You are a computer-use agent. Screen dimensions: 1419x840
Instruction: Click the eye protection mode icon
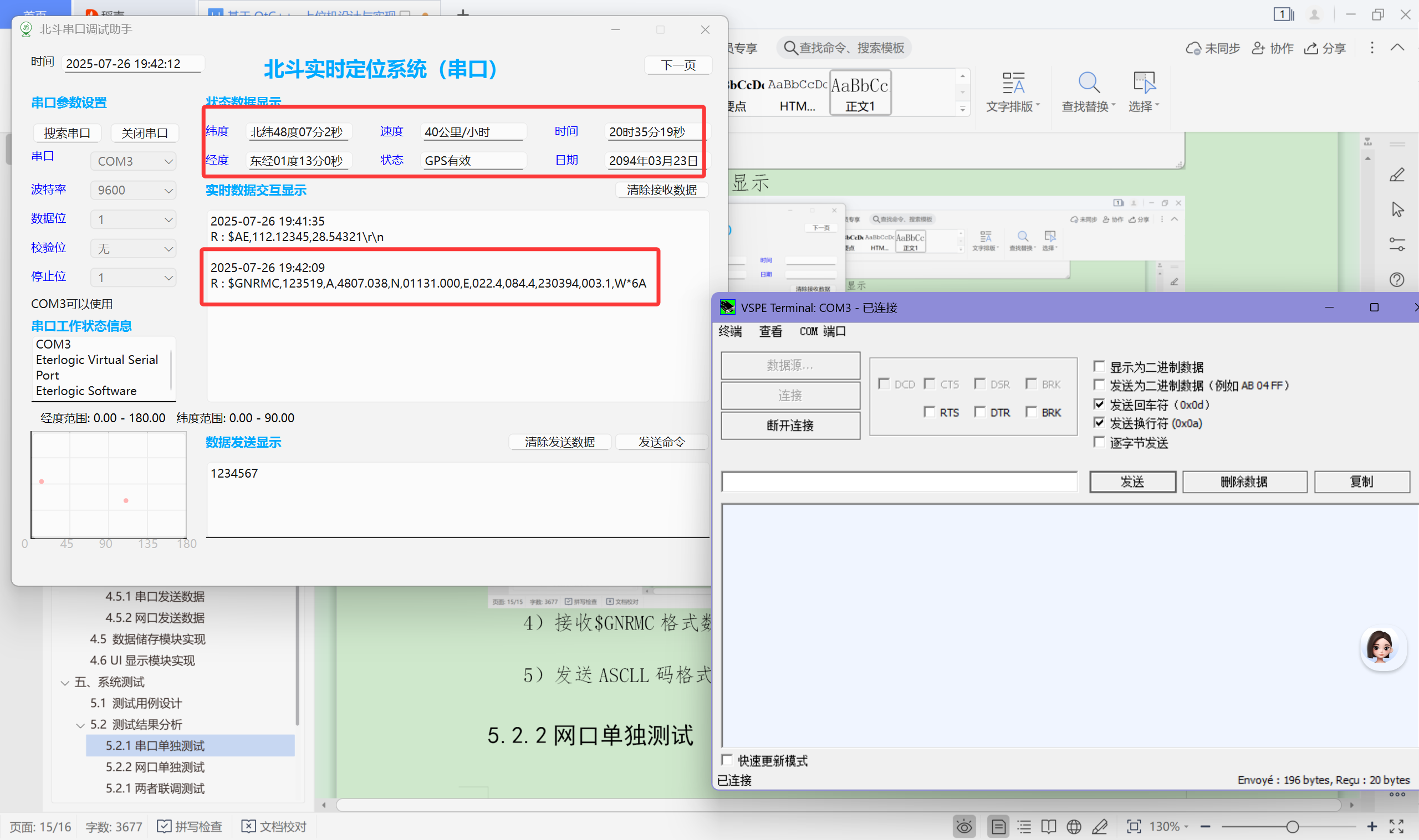pyautogui.click(x=964, y=827)
